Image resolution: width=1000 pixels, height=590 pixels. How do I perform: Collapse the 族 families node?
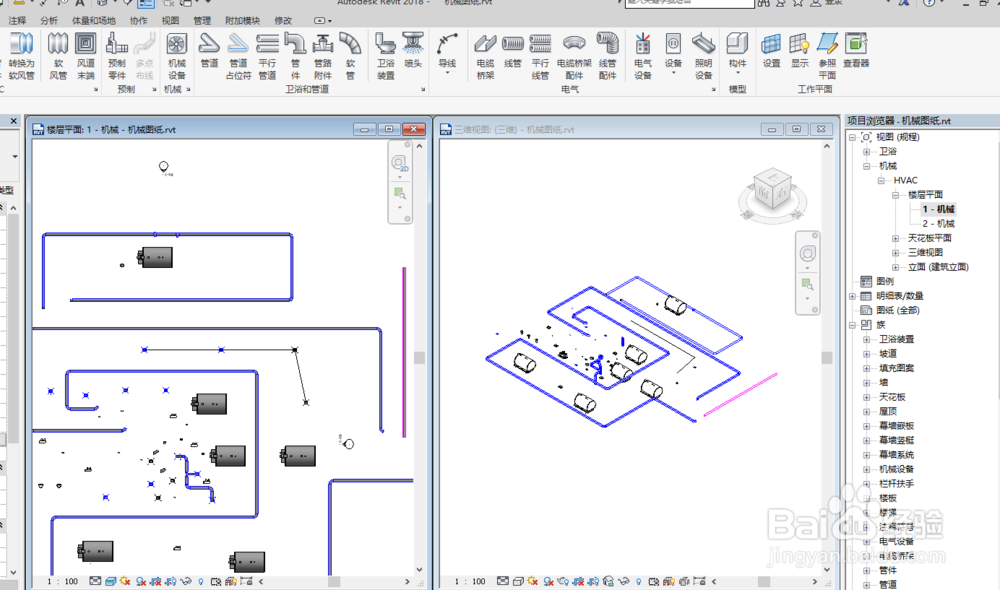[x=851, y=325]
